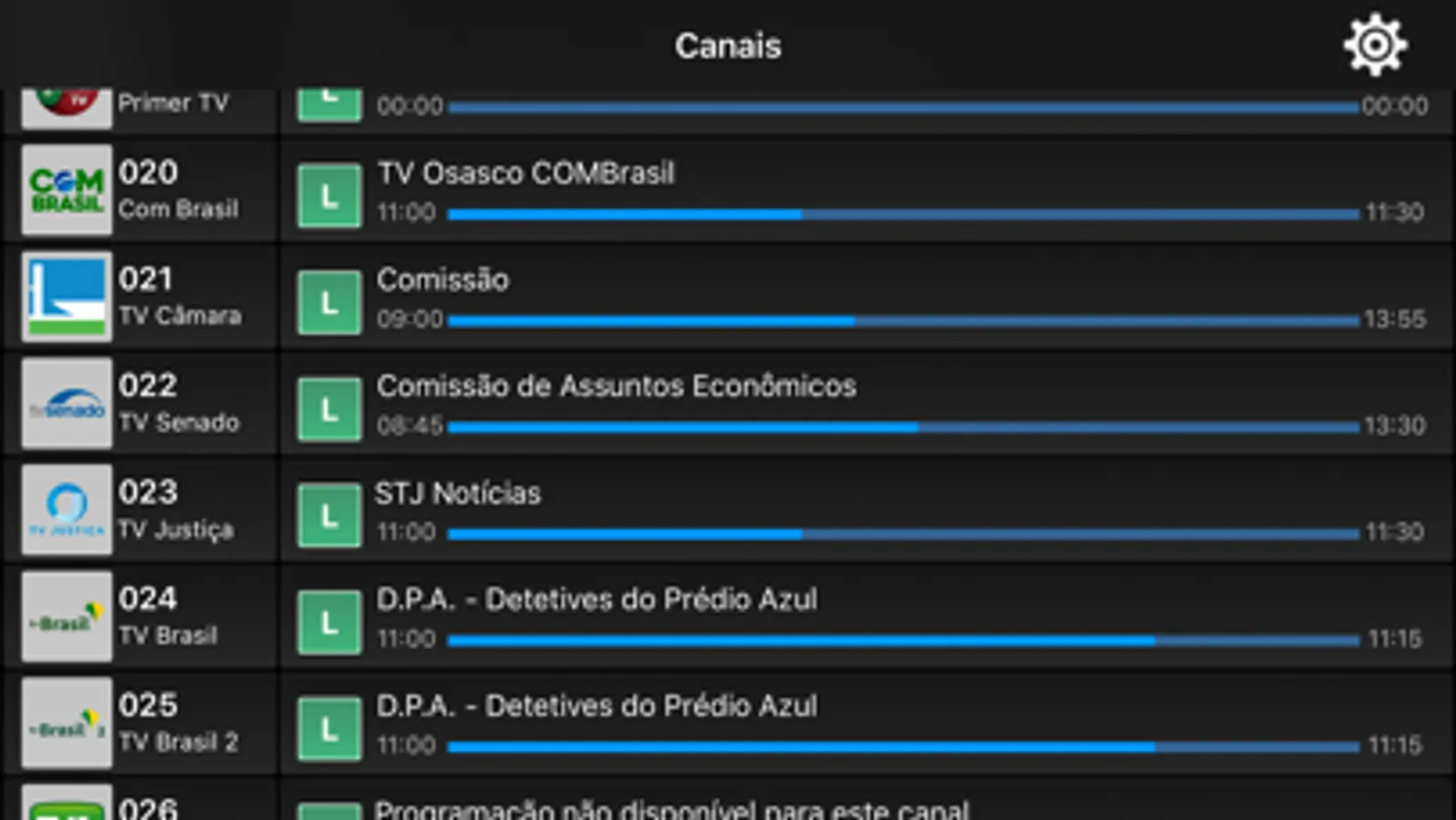Select Comissão de Assuntos Econômicos program
The image size is (1456, 820).
[x=616, y=386]
